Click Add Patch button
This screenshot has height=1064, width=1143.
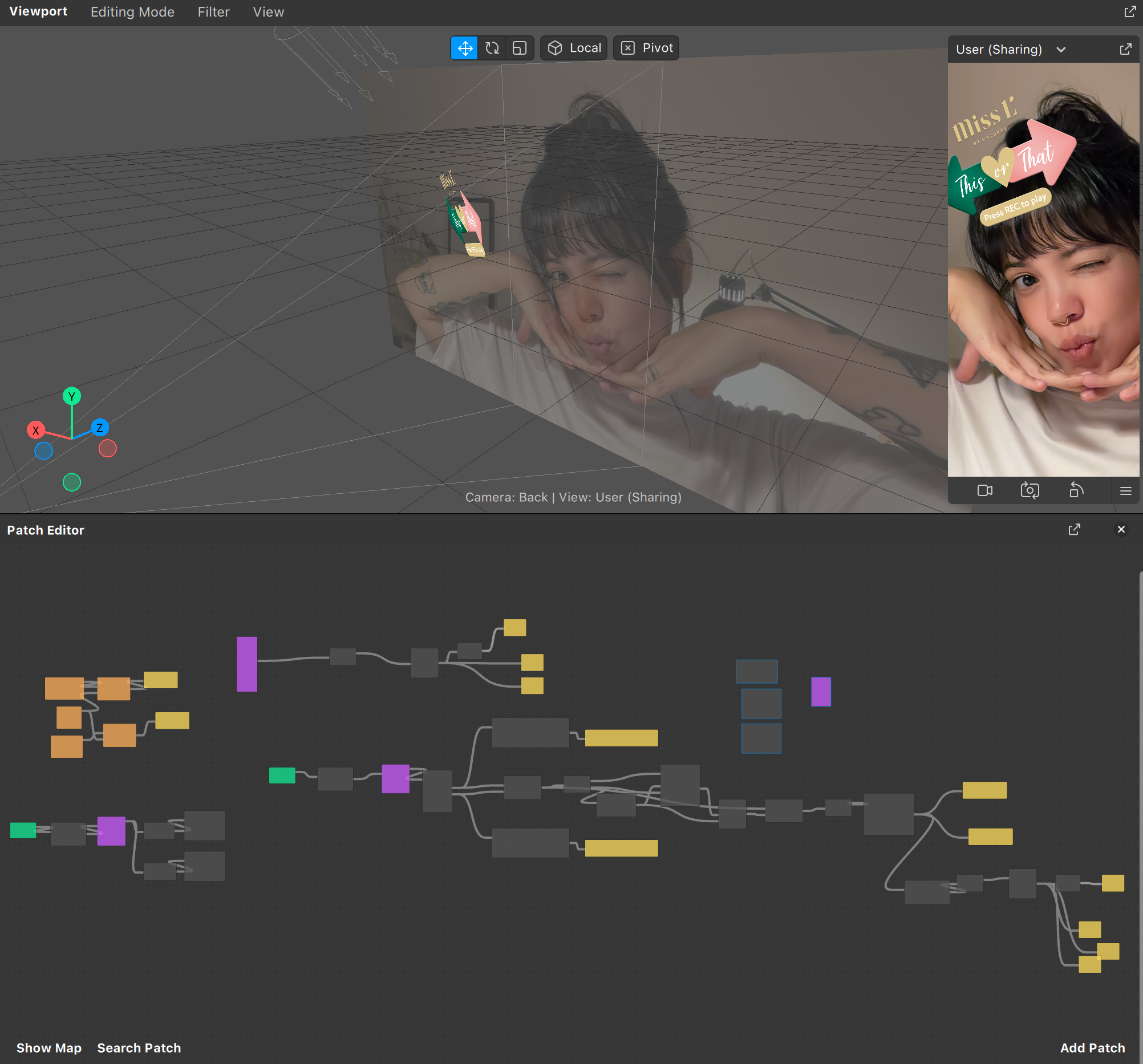point(1092,1047)
